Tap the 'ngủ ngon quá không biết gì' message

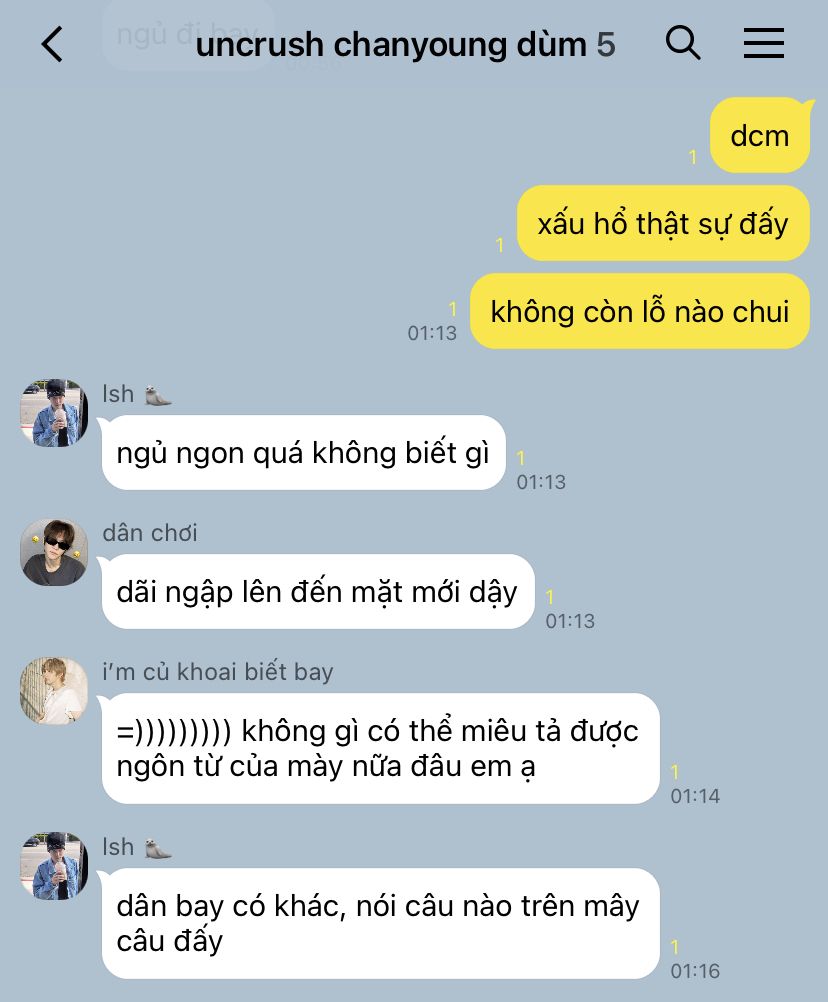[303, 452]
